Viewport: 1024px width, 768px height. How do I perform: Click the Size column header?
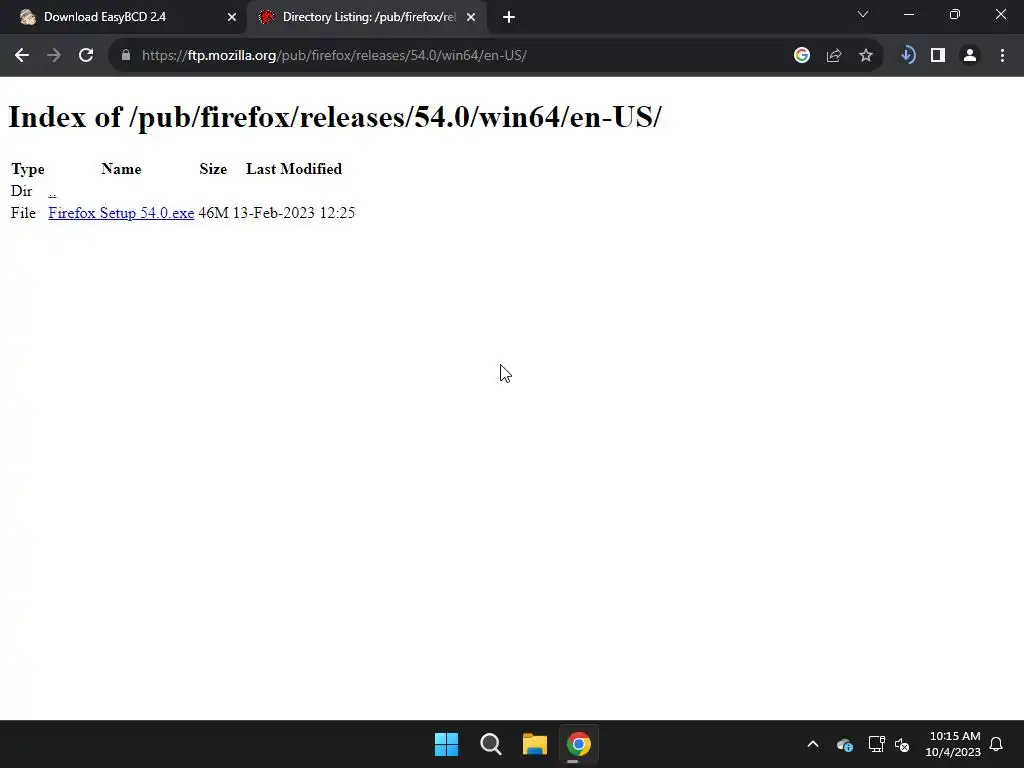[213, 169]
